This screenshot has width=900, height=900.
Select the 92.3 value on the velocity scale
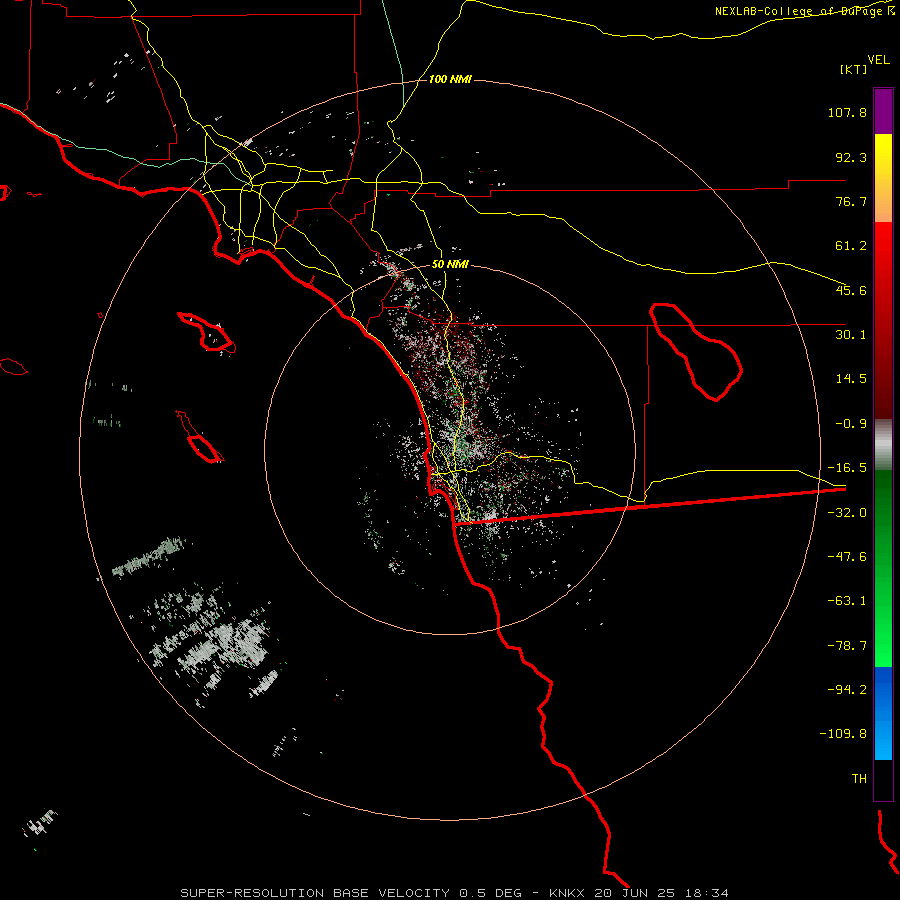click(851, 157)
